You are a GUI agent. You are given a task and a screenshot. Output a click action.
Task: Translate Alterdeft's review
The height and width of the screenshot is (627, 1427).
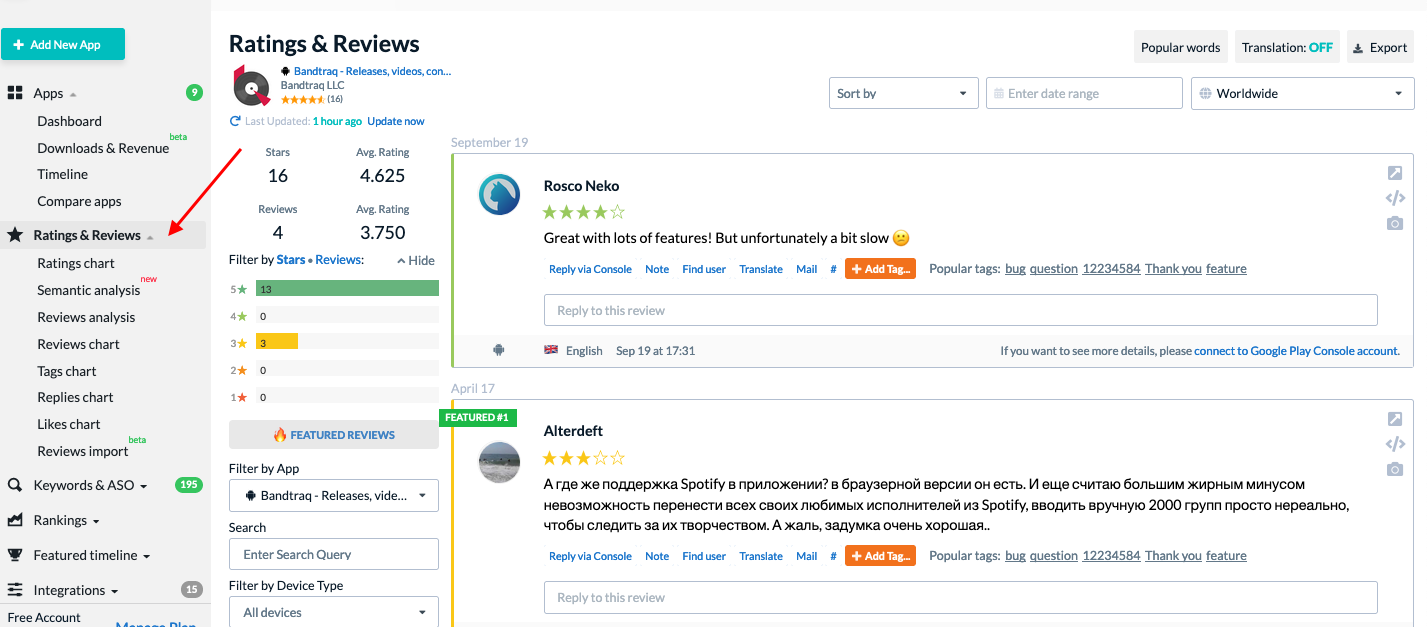point(761,556)
